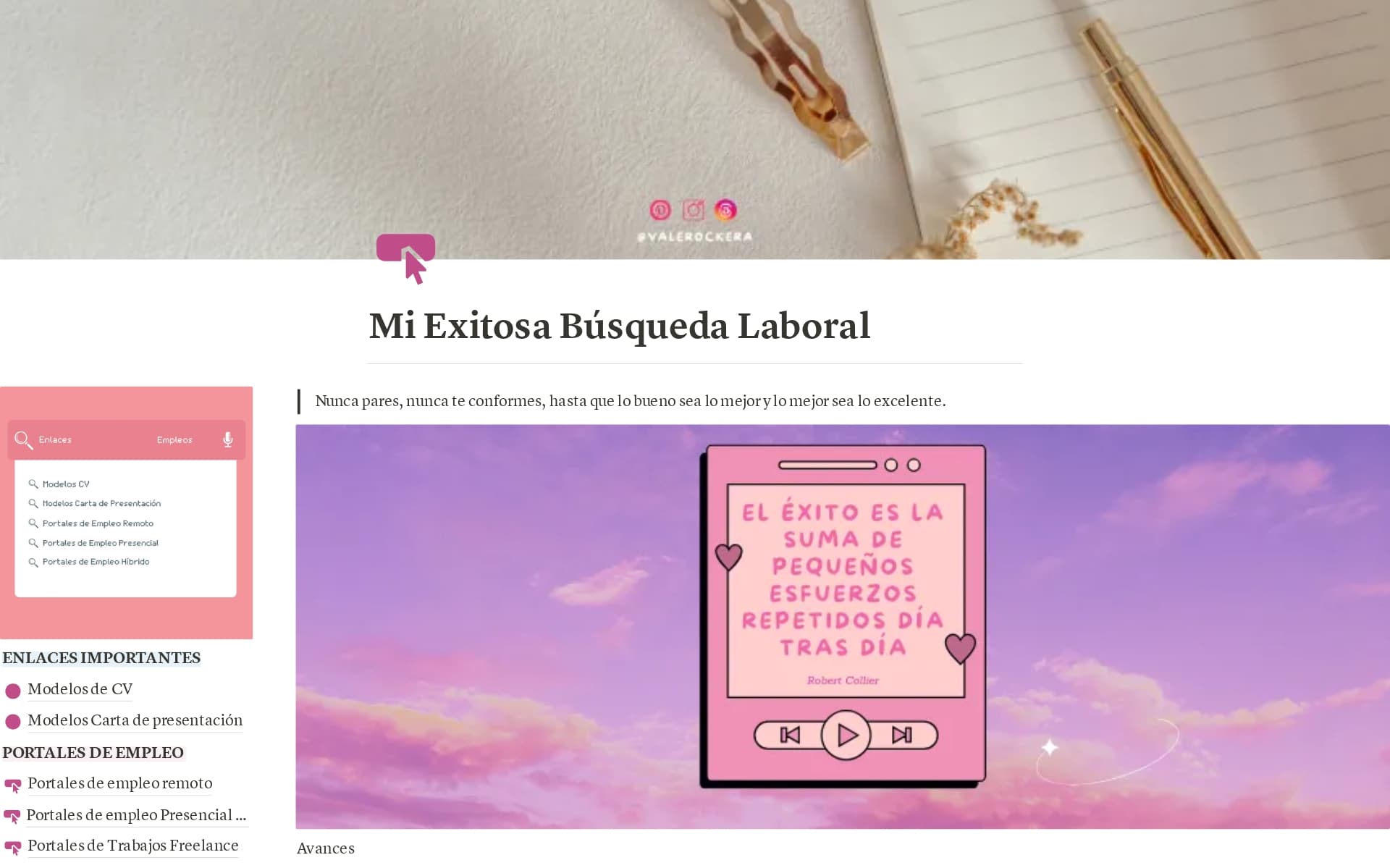
Task: Open the Modelos de CV link
Action: 80,689
